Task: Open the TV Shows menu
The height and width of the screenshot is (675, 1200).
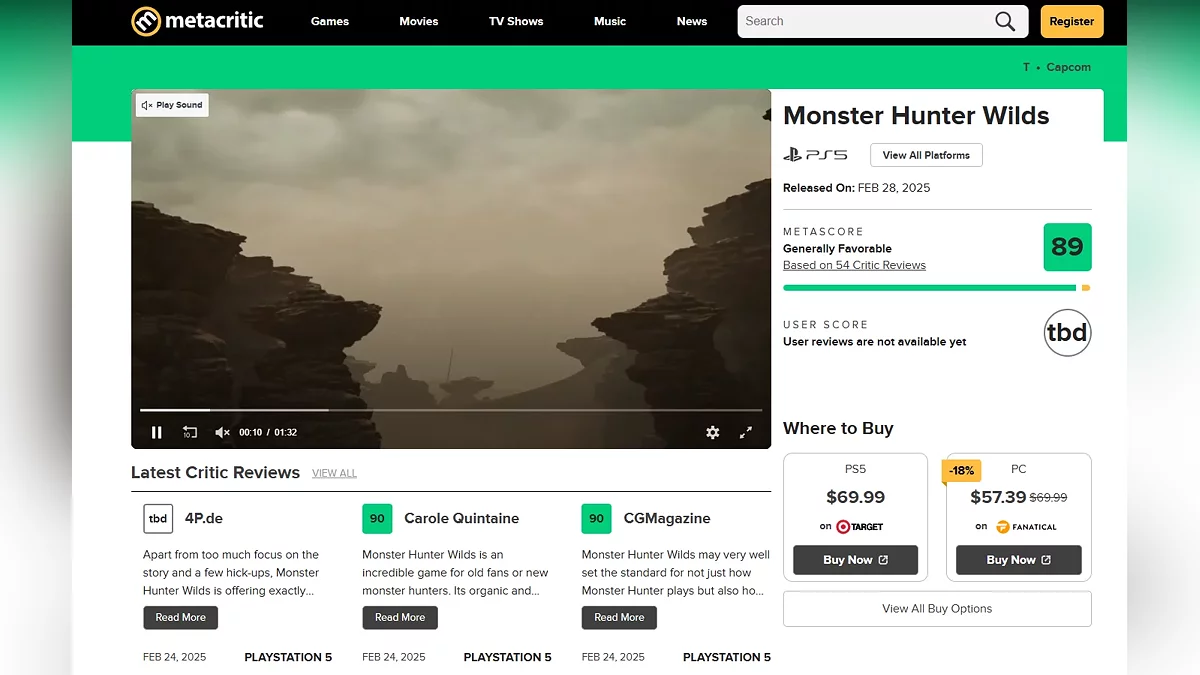Action: pyautogui.click(x=516, y=22)
